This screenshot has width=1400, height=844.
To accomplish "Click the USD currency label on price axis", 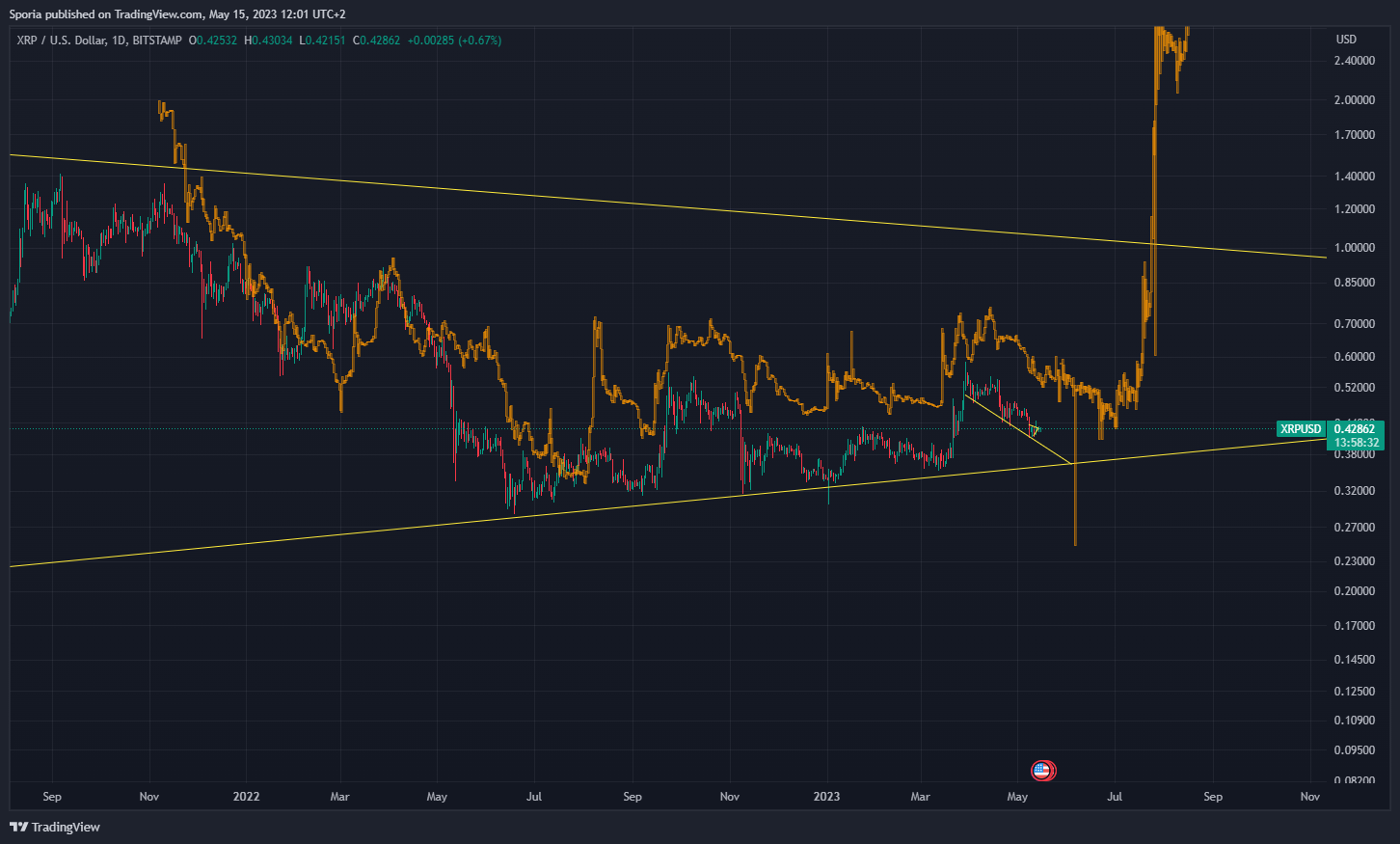I will coord(1346,40).
